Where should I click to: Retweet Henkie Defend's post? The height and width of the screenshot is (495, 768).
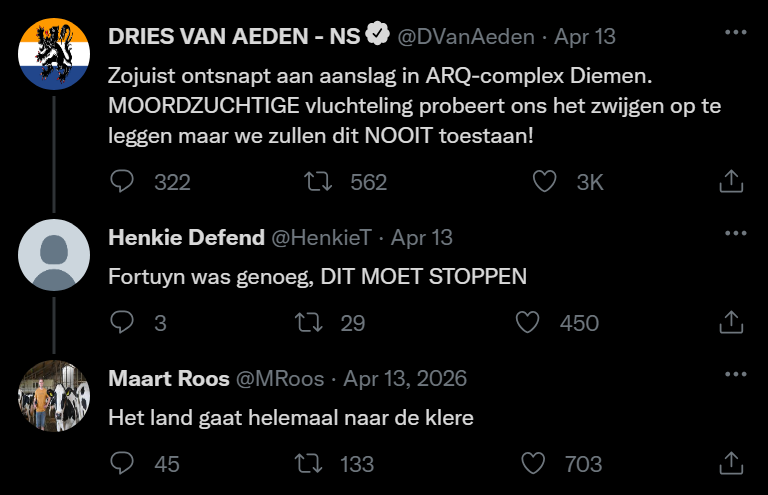click(x=320, y=322)
